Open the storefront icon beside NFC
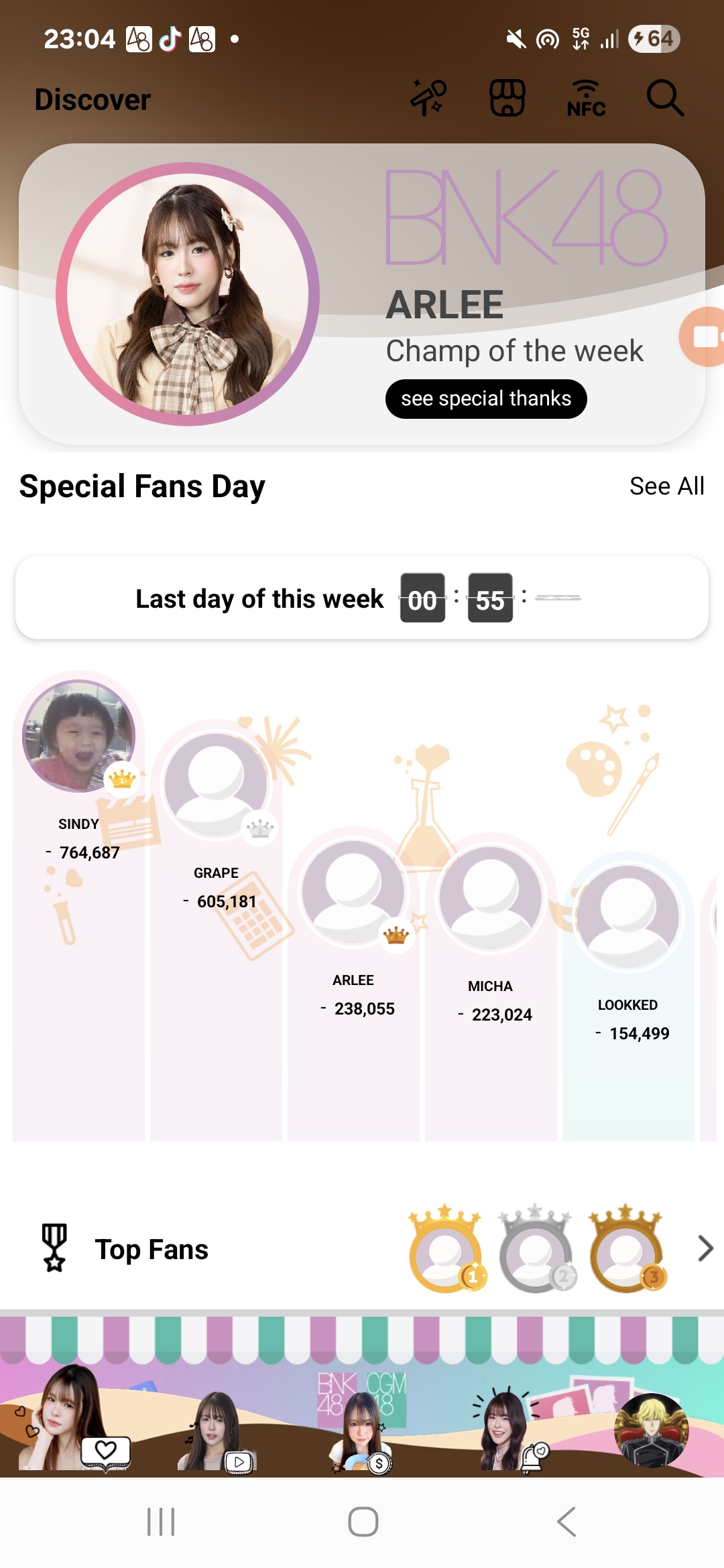Viewport: 724px width, 1568px height. click(x=507, y=99)
